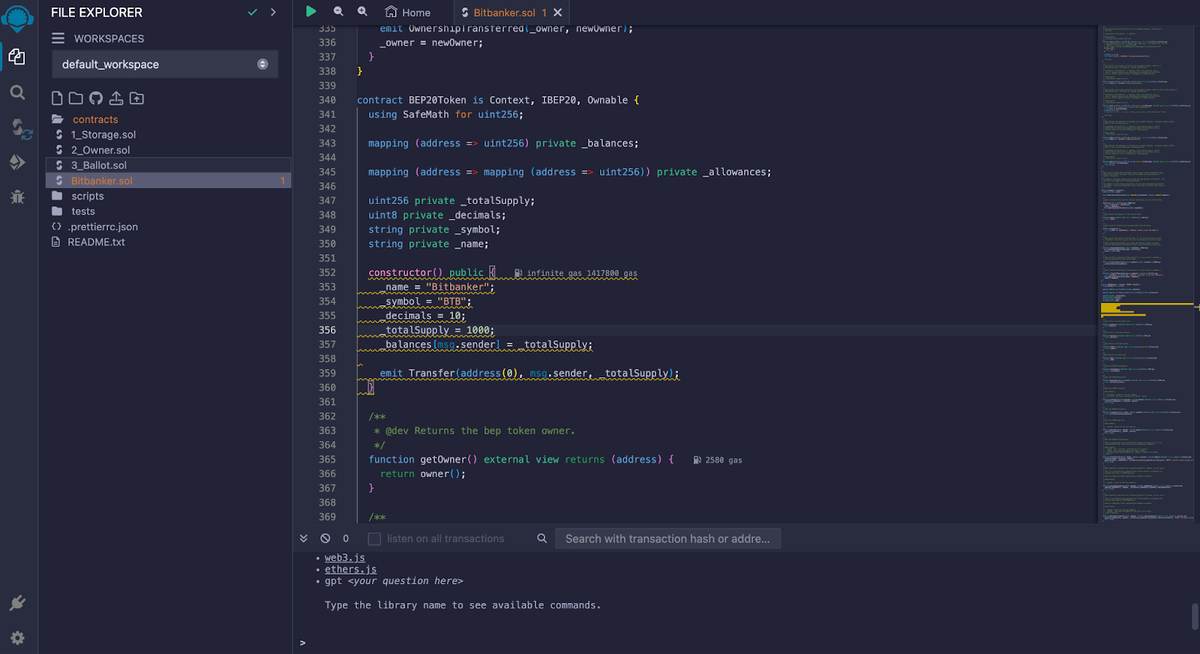Click the transaction counter '0' in terminal

click(346, 538)
